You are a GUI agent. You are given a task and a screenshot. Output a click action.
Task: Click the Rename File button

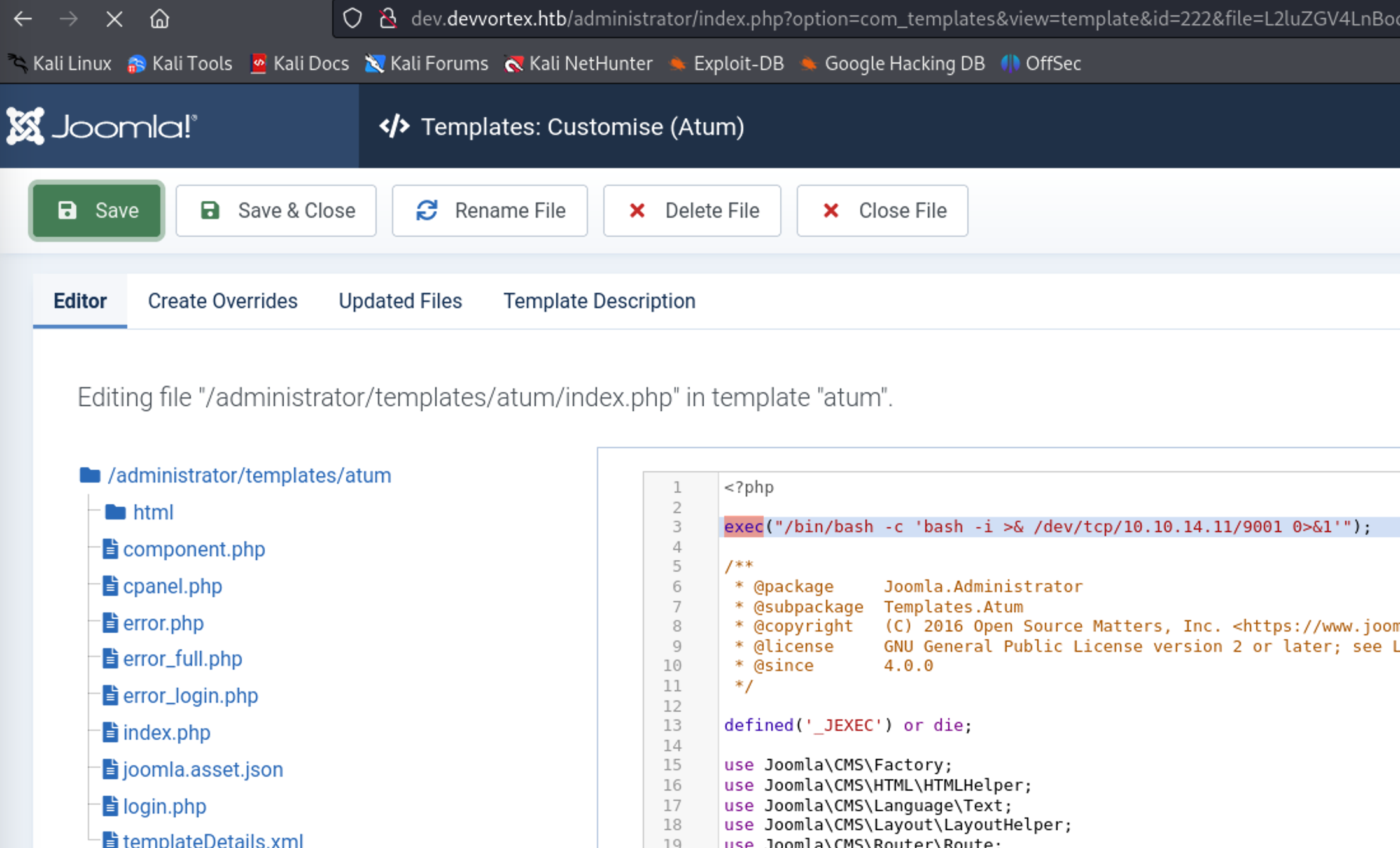point(489,211)
